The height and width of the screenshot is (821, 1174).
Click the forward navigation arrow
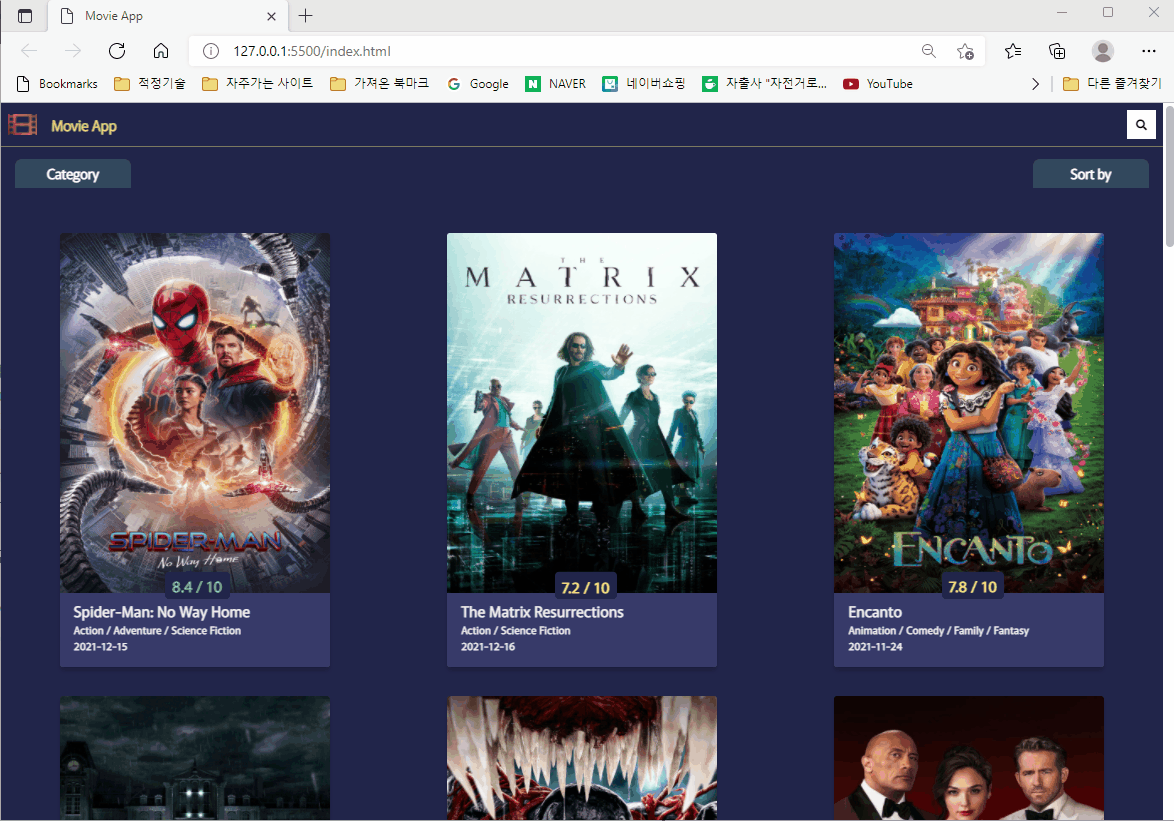(x=73, y=51)
